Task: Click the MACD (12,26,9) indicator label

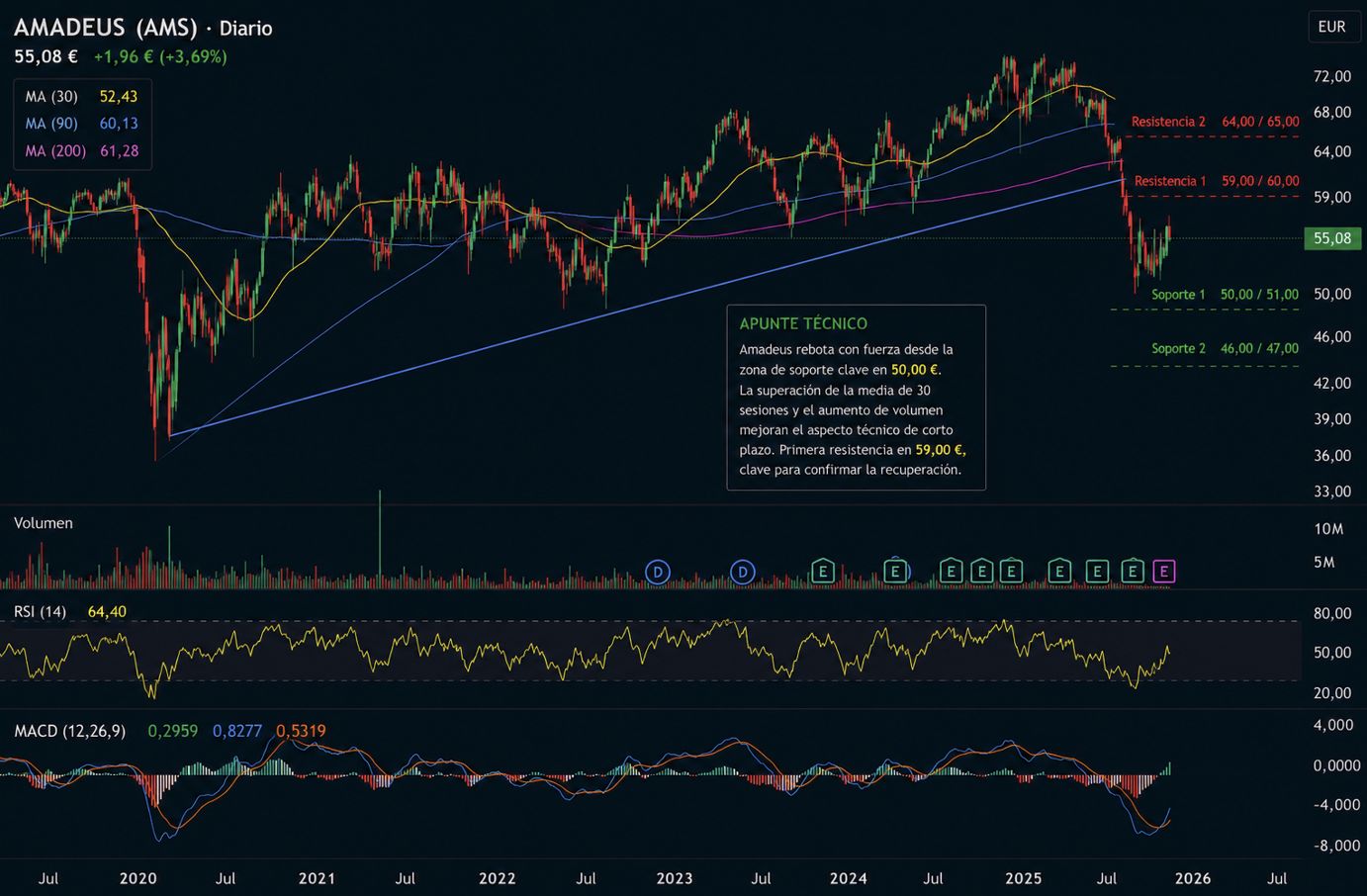Action: click(69, 731)
